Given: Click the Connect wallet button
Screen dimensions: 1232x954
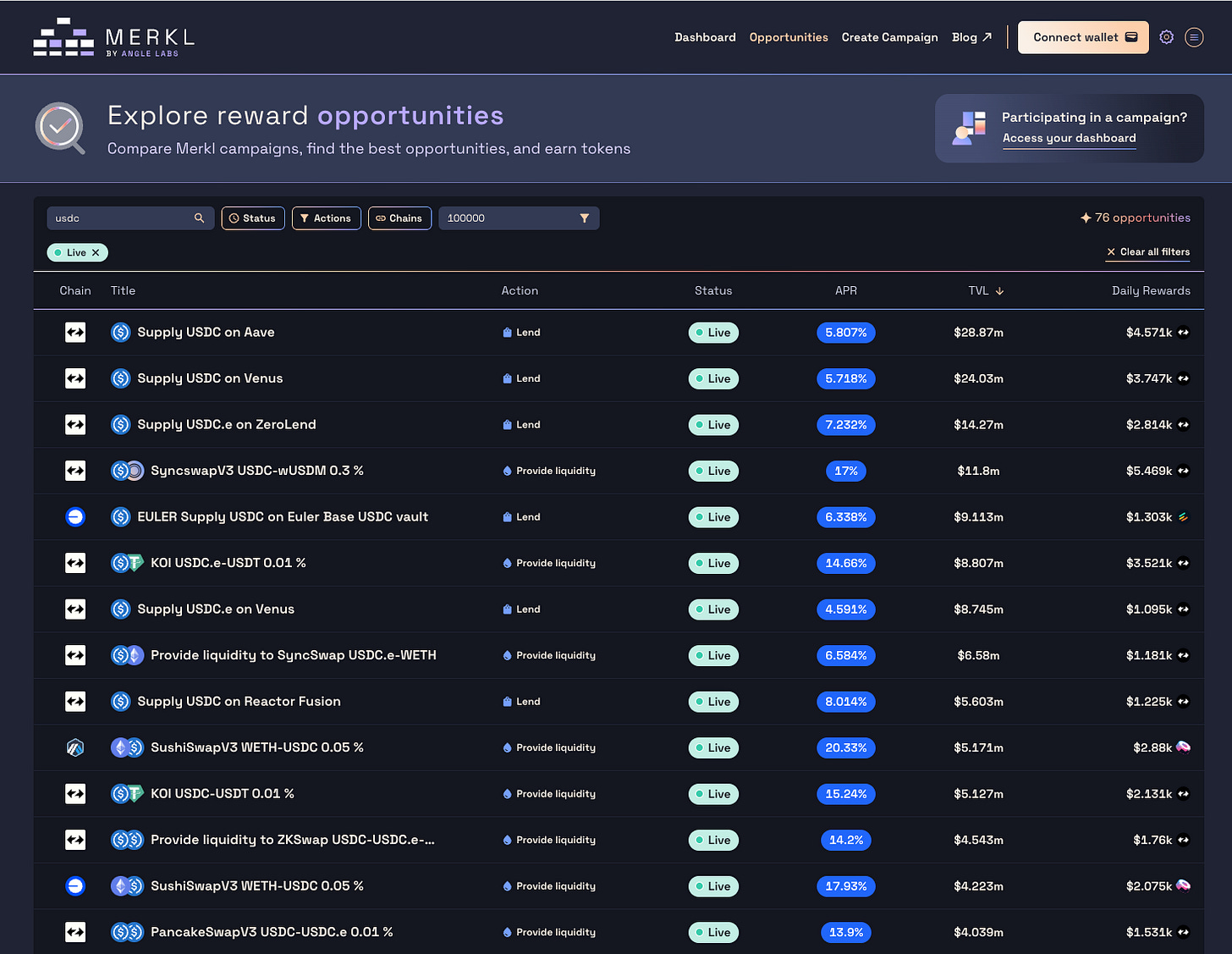Looking at the screenshot, I should click(1083, 37).
